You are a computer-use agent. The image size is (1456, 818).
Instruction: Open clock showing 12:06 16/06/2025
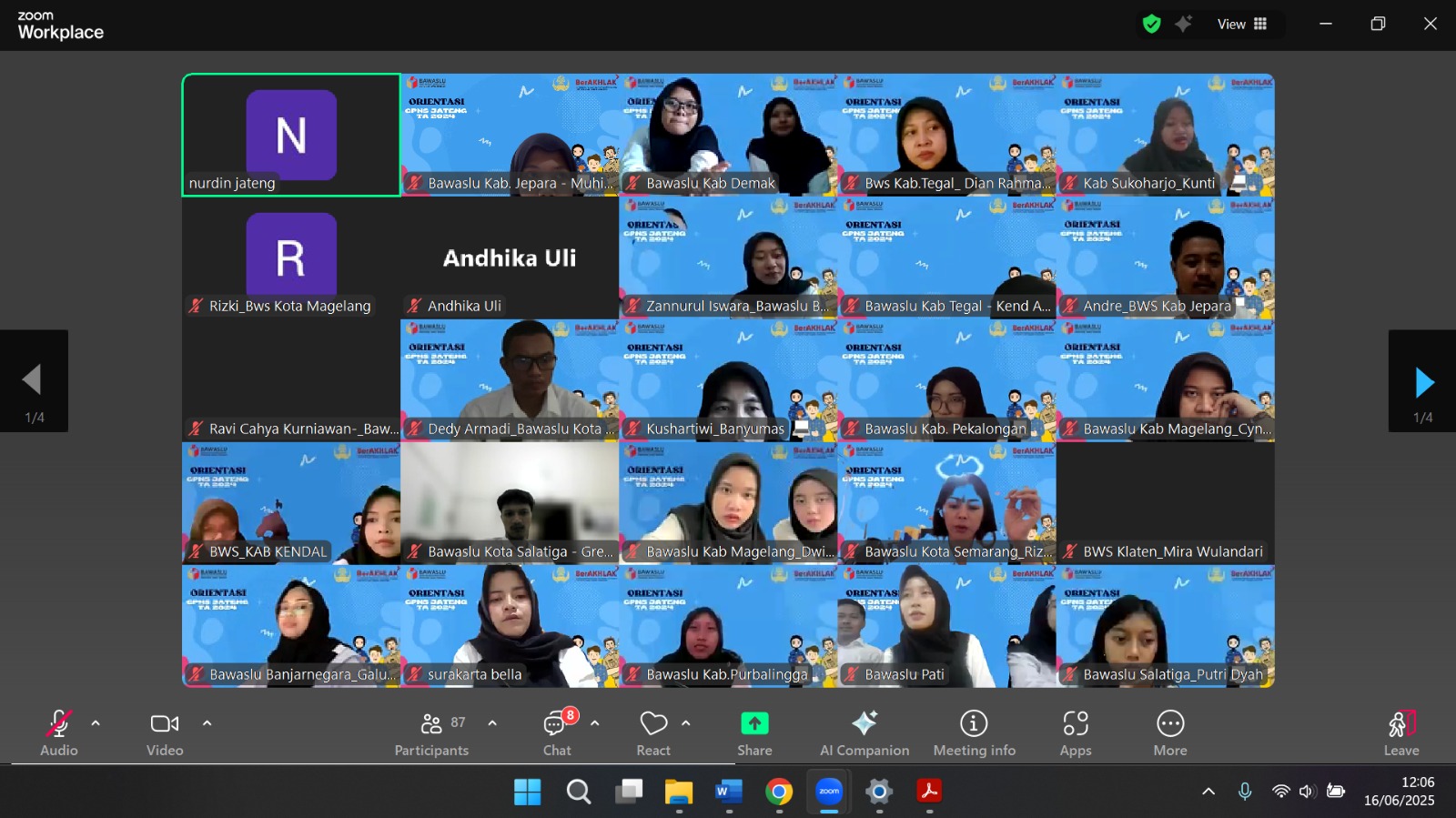click(1400, 792)
